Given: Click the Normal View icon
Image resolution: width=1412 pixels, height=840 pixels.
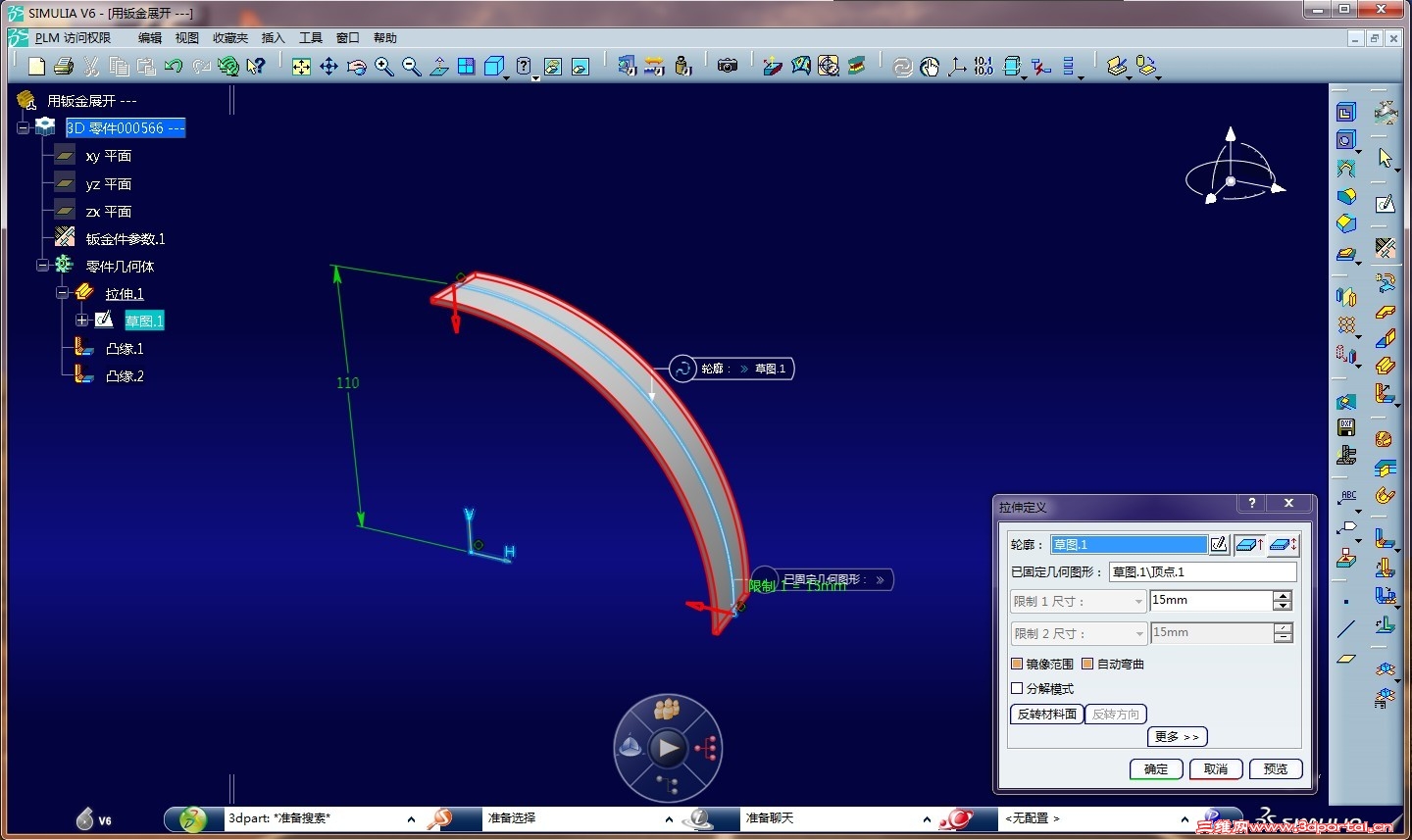Looking at the screenshot, I should [x=438, y=66].
